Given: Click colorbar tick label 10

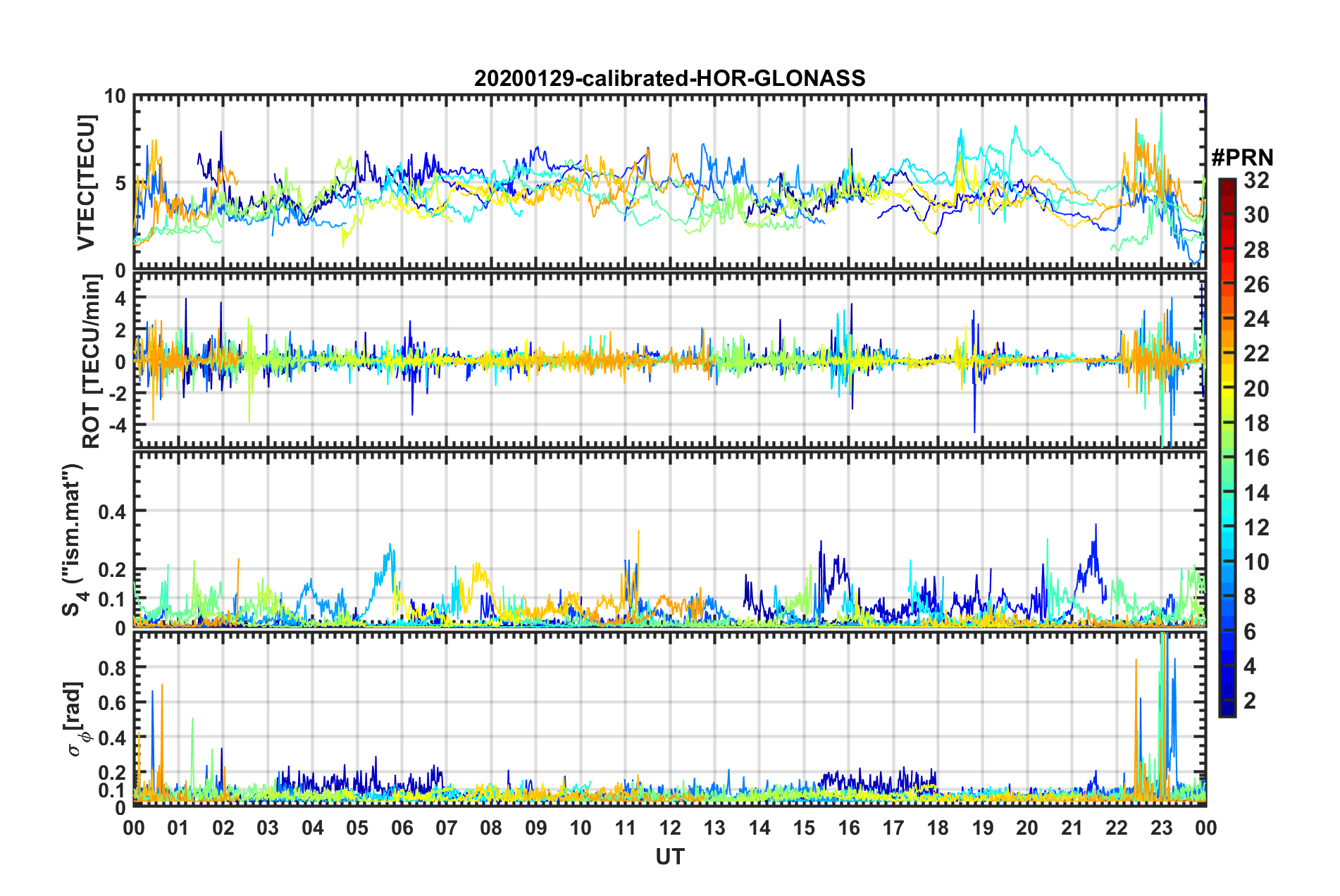Looking at the screenshot, I should coord(1256,561).
